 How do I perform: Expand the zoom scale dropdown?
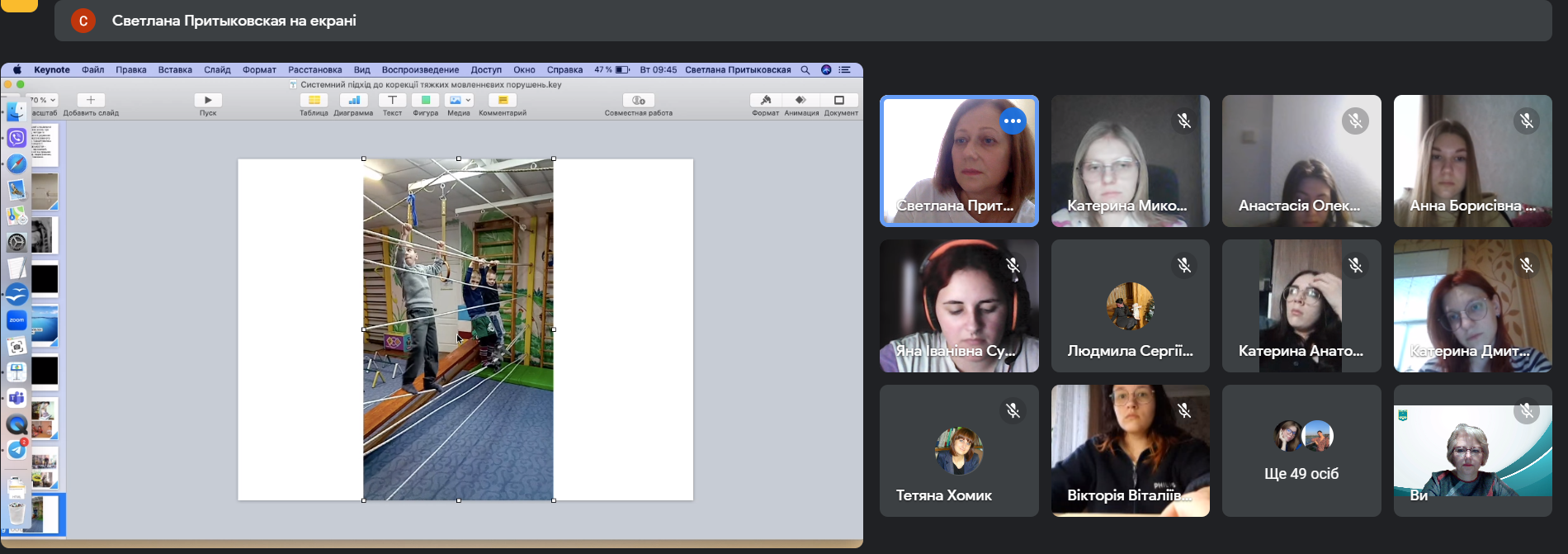point(44,100)
